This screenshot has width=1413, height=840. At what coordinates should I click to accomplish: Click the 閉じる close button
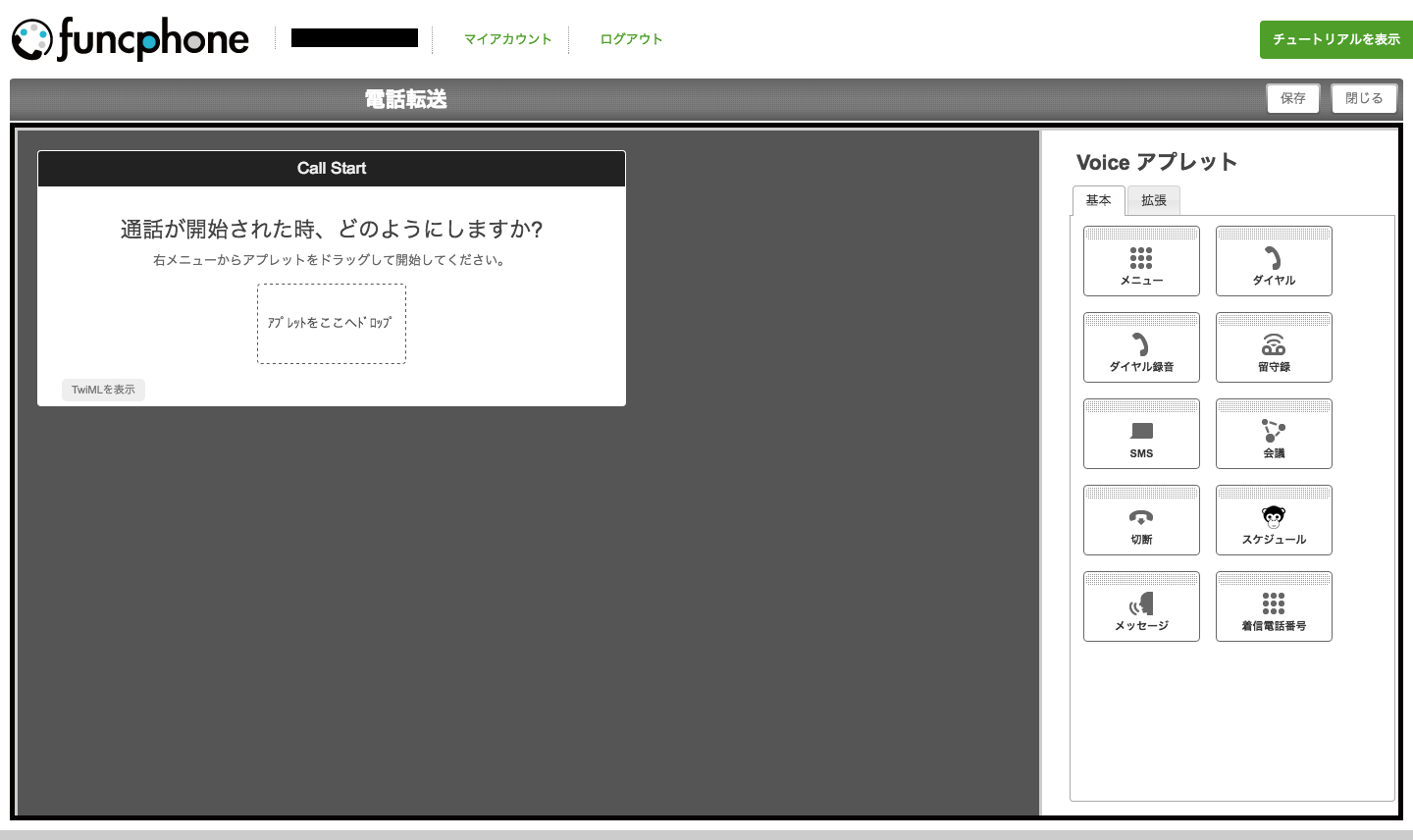pyautogui.click(x=1363, y=98)
